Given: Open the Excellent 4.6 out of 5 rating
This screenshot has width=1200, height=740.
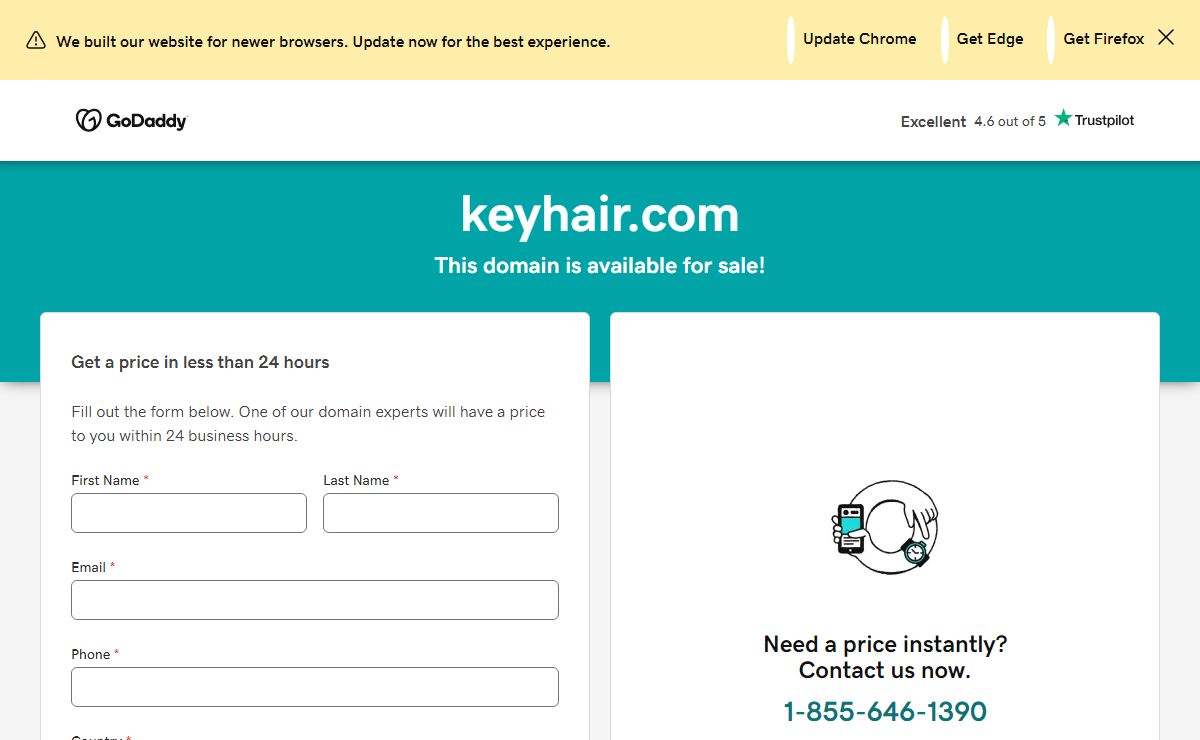Looking at the screenshot, I should coord(973,121).
